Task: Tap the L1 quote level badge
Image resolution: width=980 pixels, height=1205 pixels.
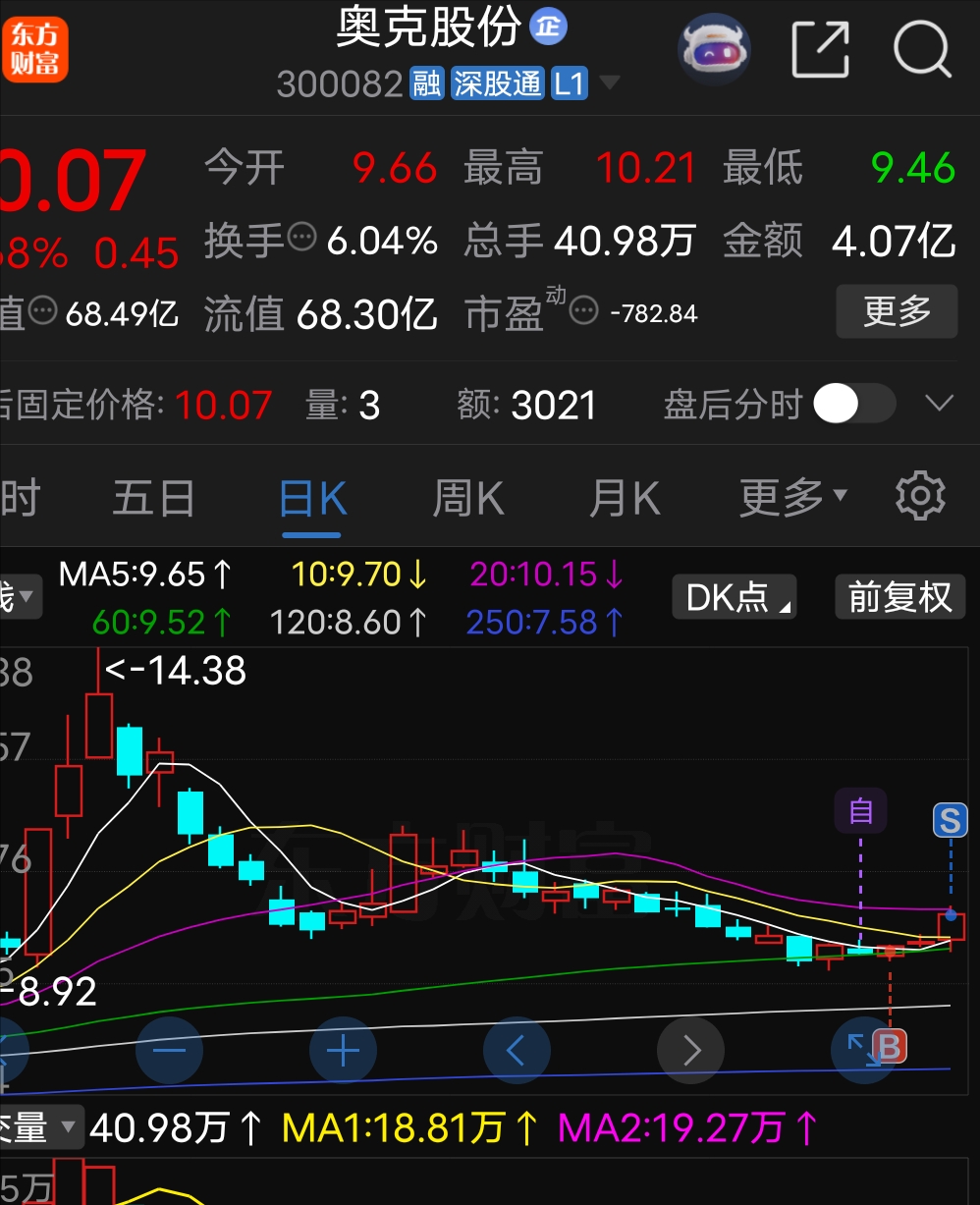Action: point(570,83)
